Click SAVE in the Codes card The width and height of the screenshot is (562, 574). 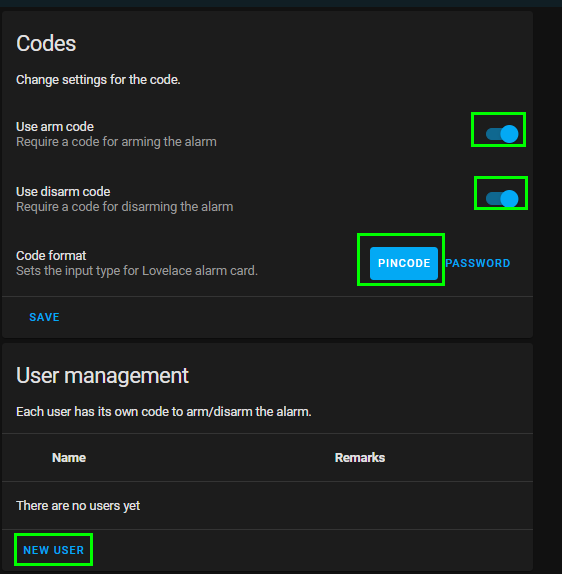tap(44, 317)
